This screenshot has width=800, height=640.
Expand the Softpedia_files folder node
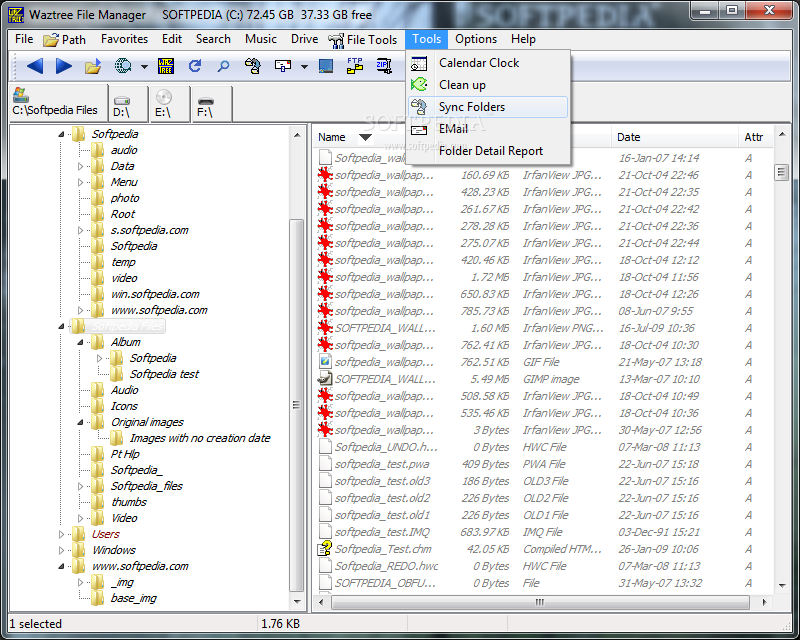[x=80, y=486]
